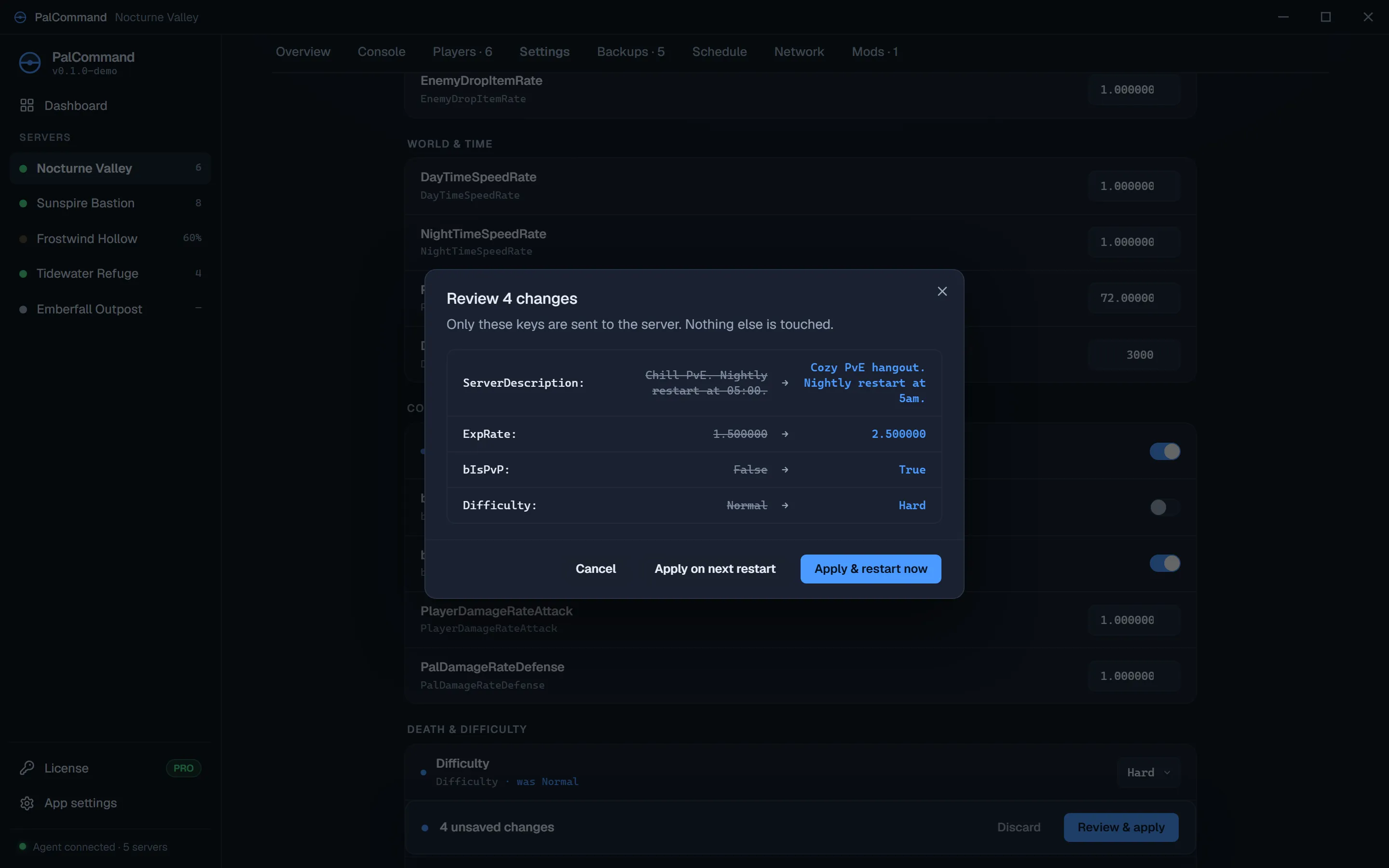Edit PalDamageRateDefense value field
The image size is (1389, 868).
[1133, 676]
